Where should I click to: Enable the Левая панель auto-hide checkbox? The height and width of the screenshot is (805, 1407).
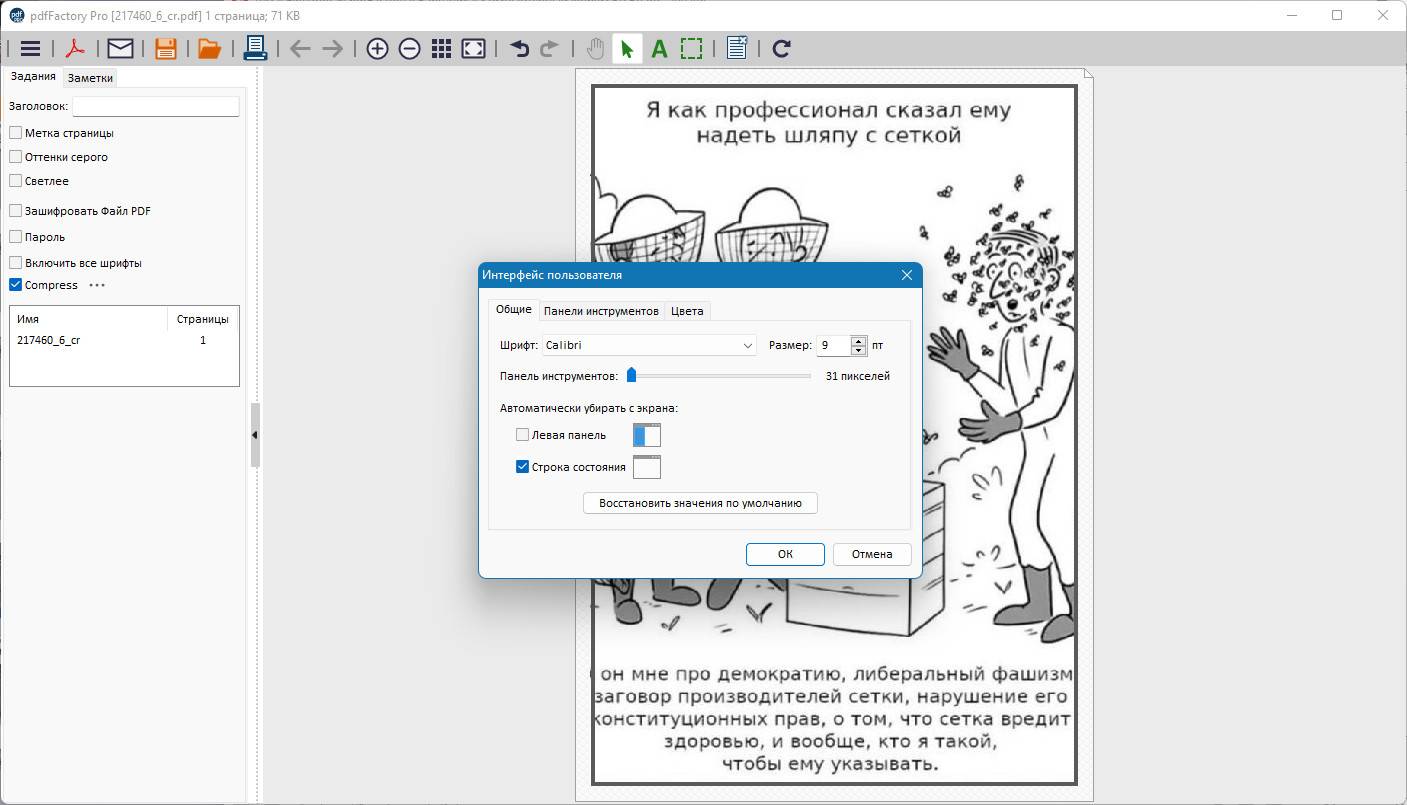point(522,435)
